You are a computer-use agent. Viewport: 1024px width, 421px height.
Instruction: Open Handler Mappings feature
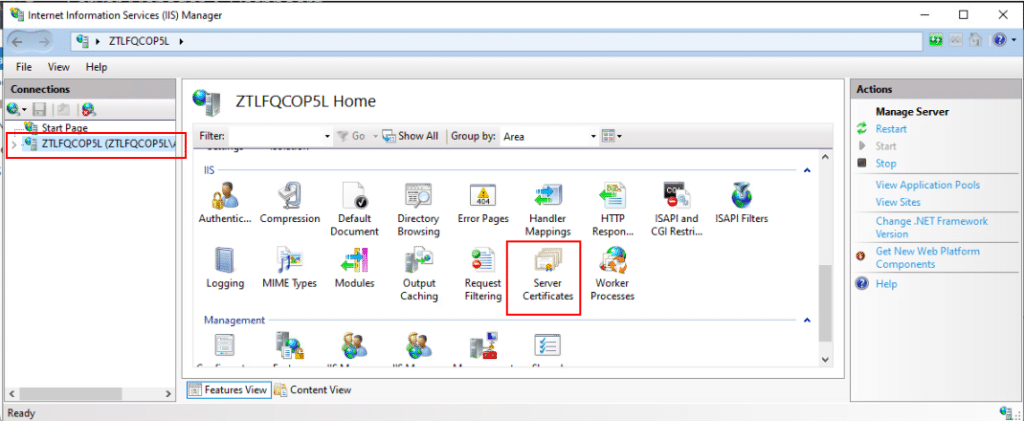coord(549,209)
